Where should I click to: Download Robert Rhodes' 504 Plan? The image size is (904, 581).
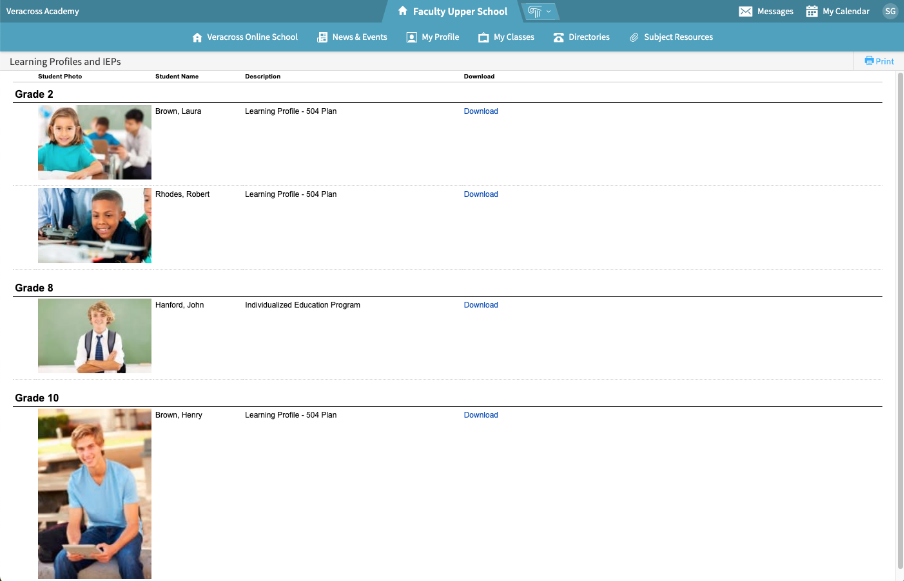point(480,194)
